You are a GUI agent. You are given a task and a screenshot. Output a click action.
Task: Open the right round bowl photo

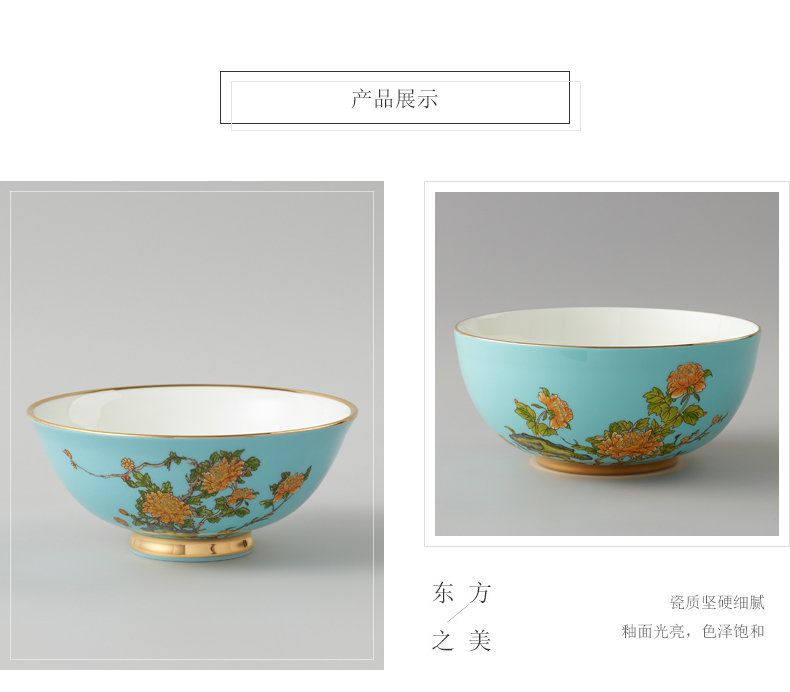(x=607, y=363)
